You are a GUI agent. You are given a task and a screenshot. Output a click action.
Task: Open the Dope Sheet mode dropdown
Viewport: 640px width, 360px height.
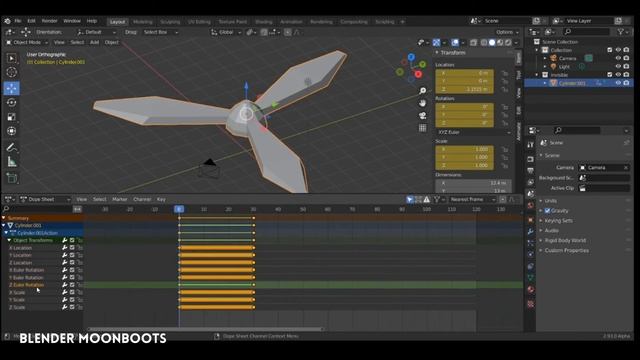pos(45,199)
